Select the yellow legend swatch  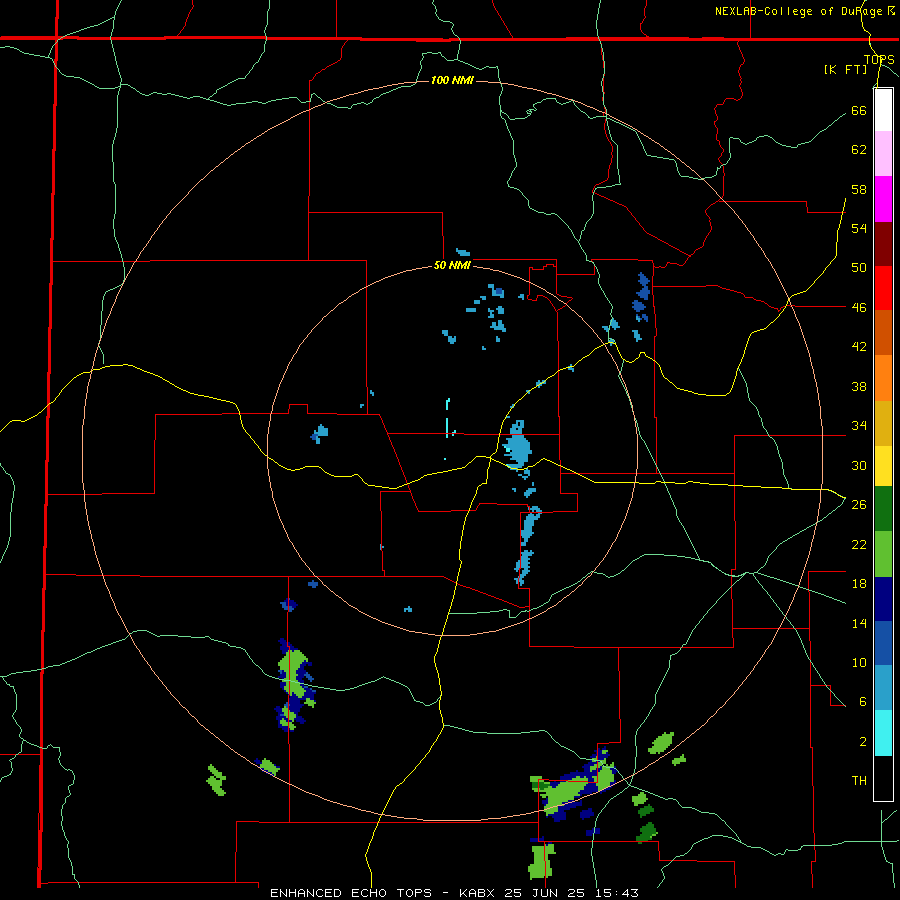883,466
